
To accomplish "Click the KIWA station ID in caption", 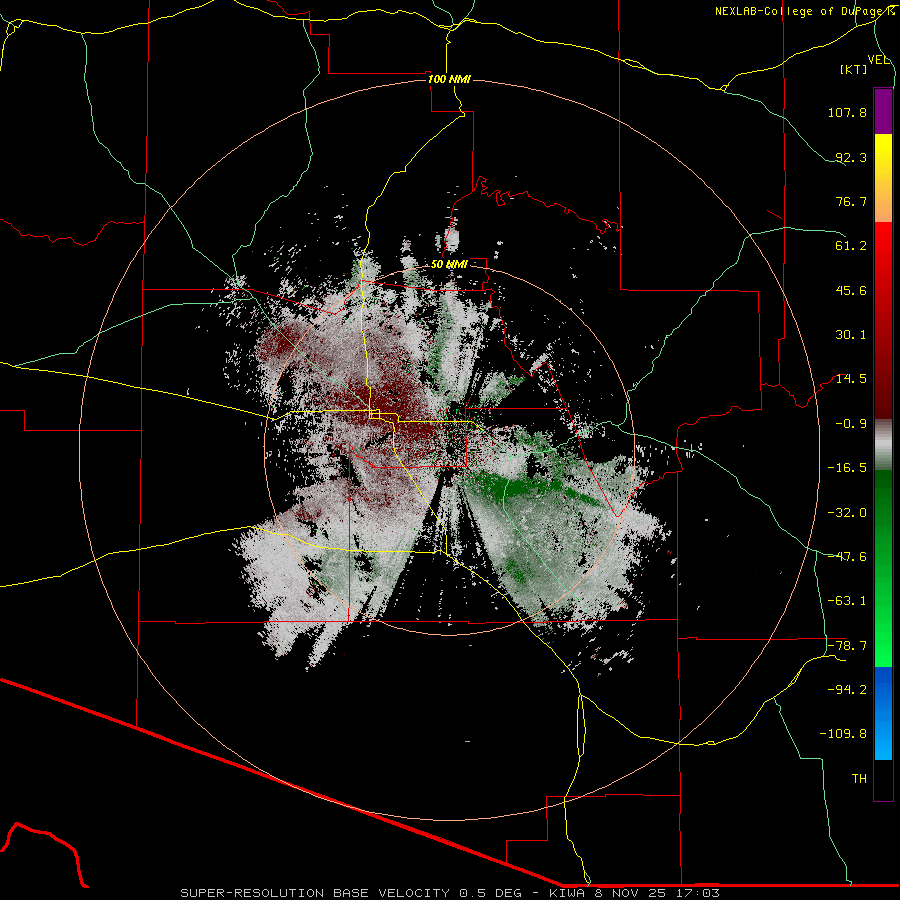I will (567, 893).
